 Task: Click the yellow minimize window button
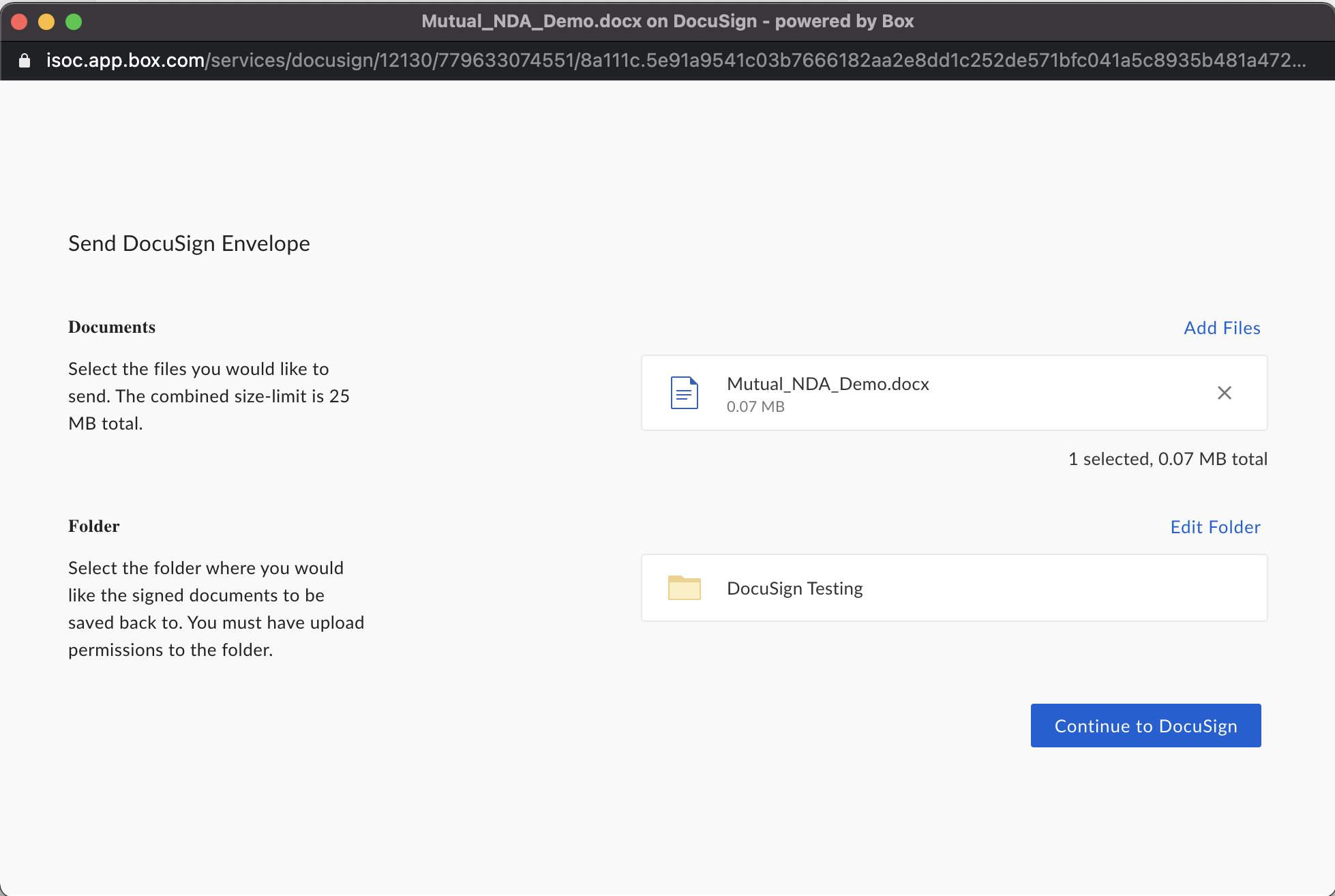(x=46, y=22)
